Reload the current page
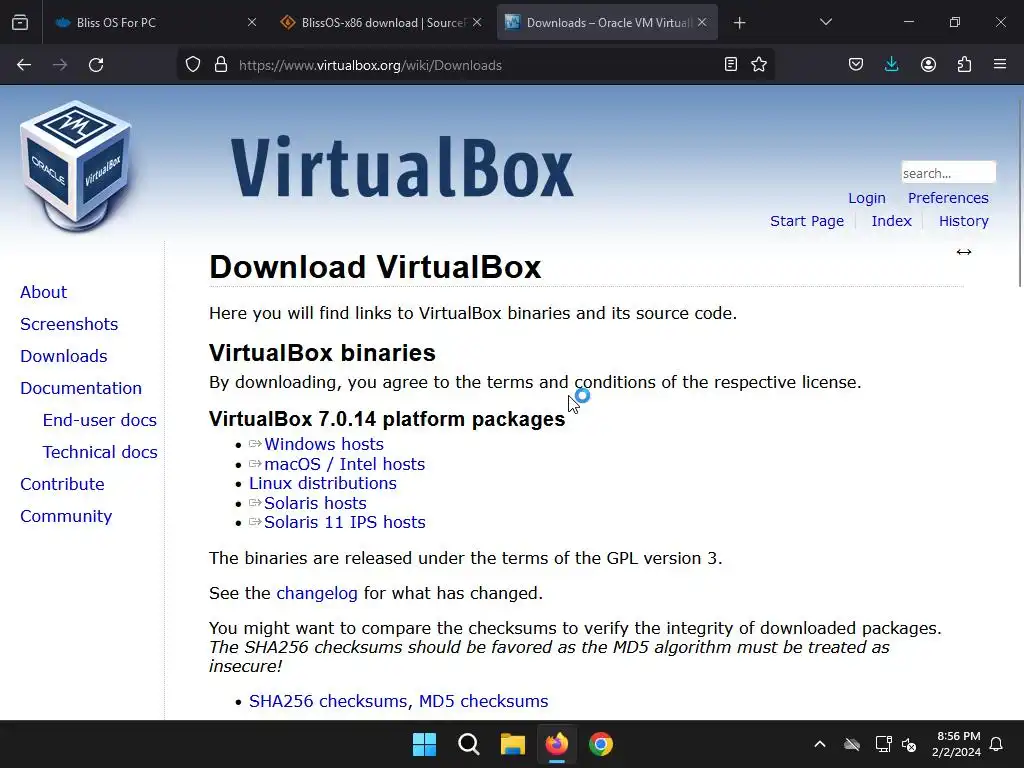Image resolution: width=1024 pixels, height=768 pixels. [x=96, y=65]
